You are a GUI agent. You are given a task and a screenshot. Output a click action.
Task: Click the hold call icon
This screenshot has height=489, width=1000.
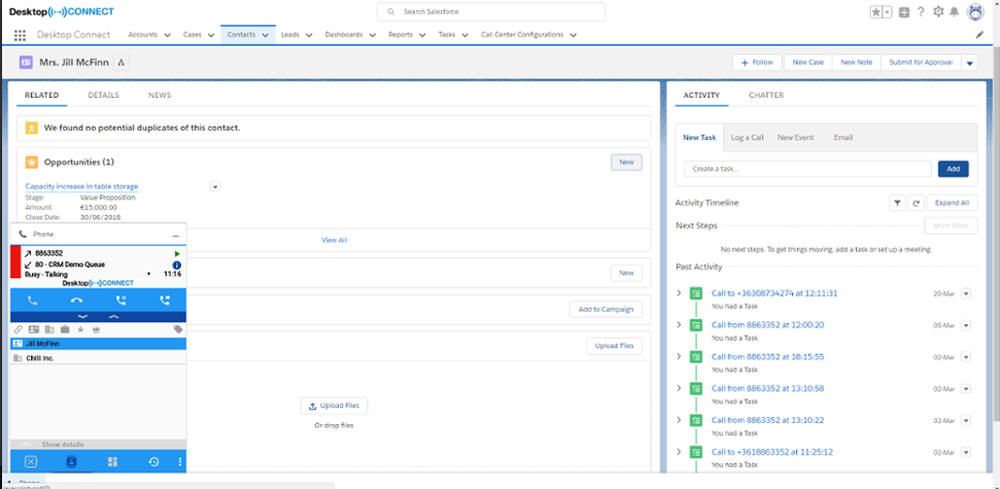click(121, 301)
